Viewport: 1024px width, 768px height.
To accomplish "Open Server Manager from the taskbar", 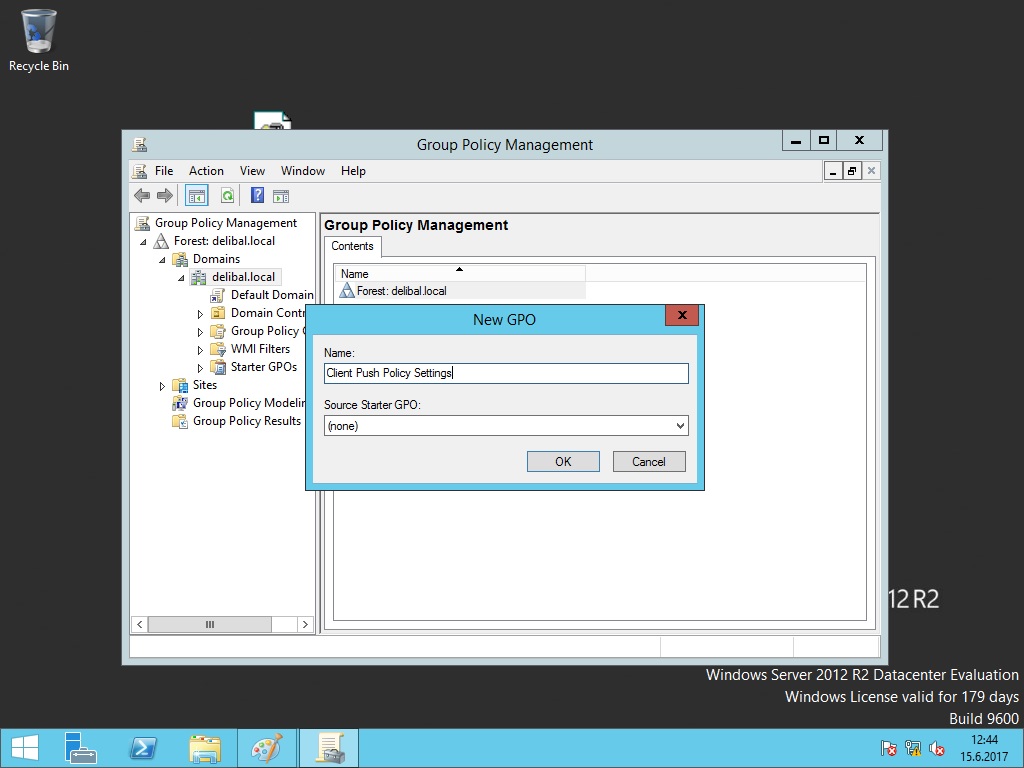I will (80, 748).
